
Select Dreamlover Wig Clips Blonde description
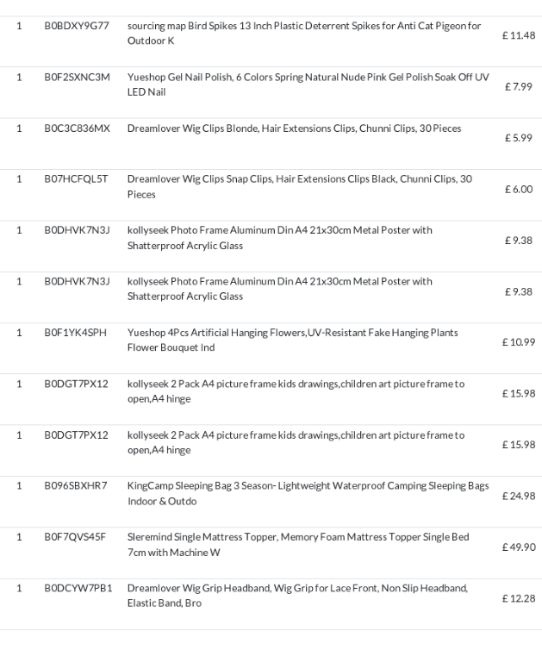[294, 129]
